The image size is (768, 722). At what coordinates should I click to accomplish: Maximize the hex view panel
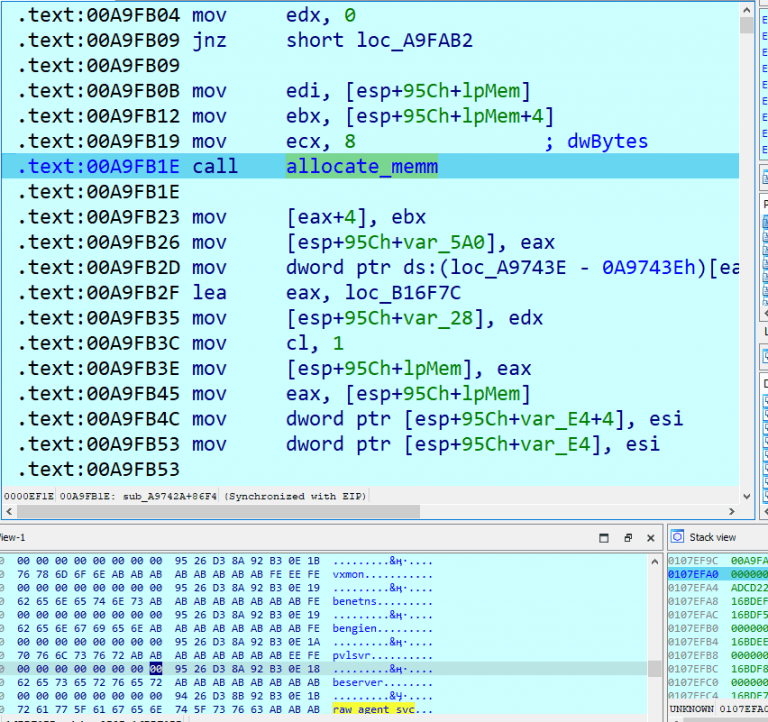[603, 537]
